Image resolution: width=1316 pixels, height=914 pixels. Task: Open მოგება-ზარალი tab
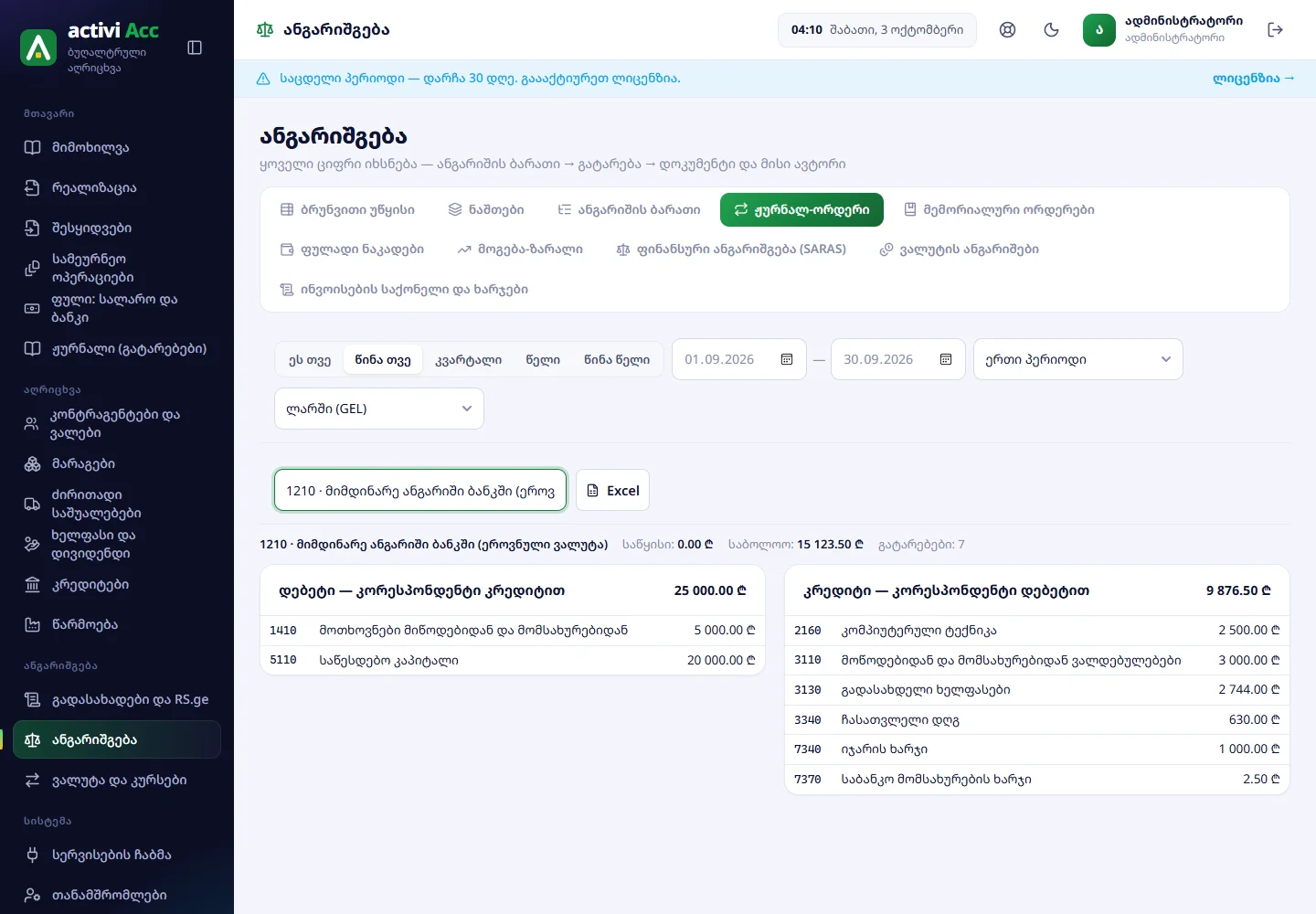520,249
